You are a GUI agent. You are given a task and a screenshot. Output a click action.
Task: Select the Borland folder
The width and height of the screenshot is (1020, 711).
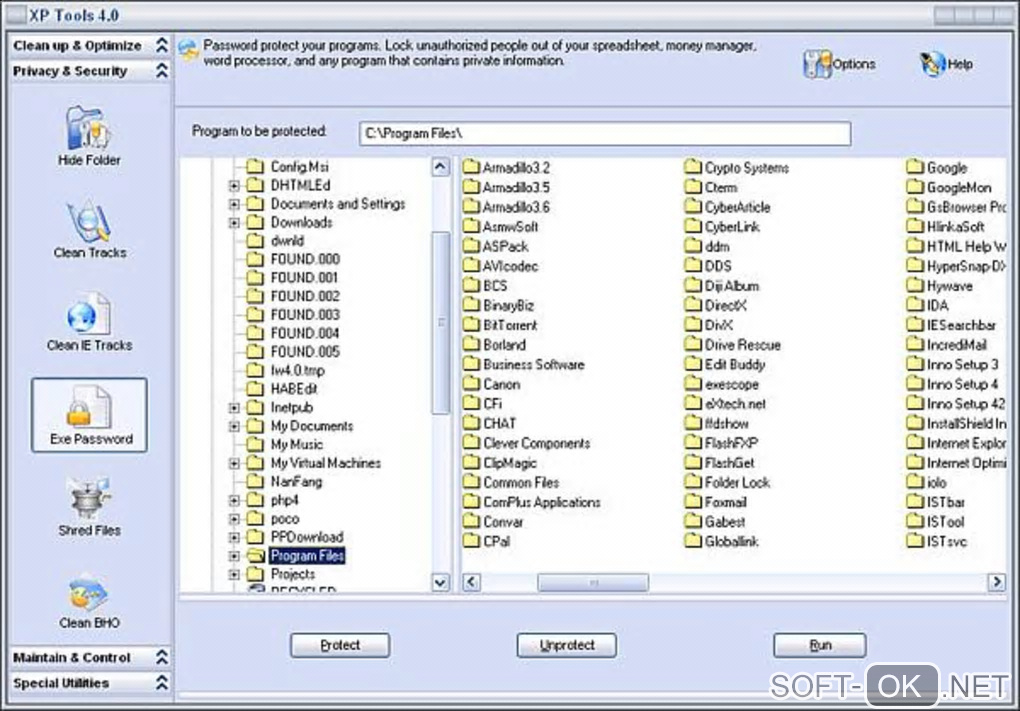(x=494, y=344)
